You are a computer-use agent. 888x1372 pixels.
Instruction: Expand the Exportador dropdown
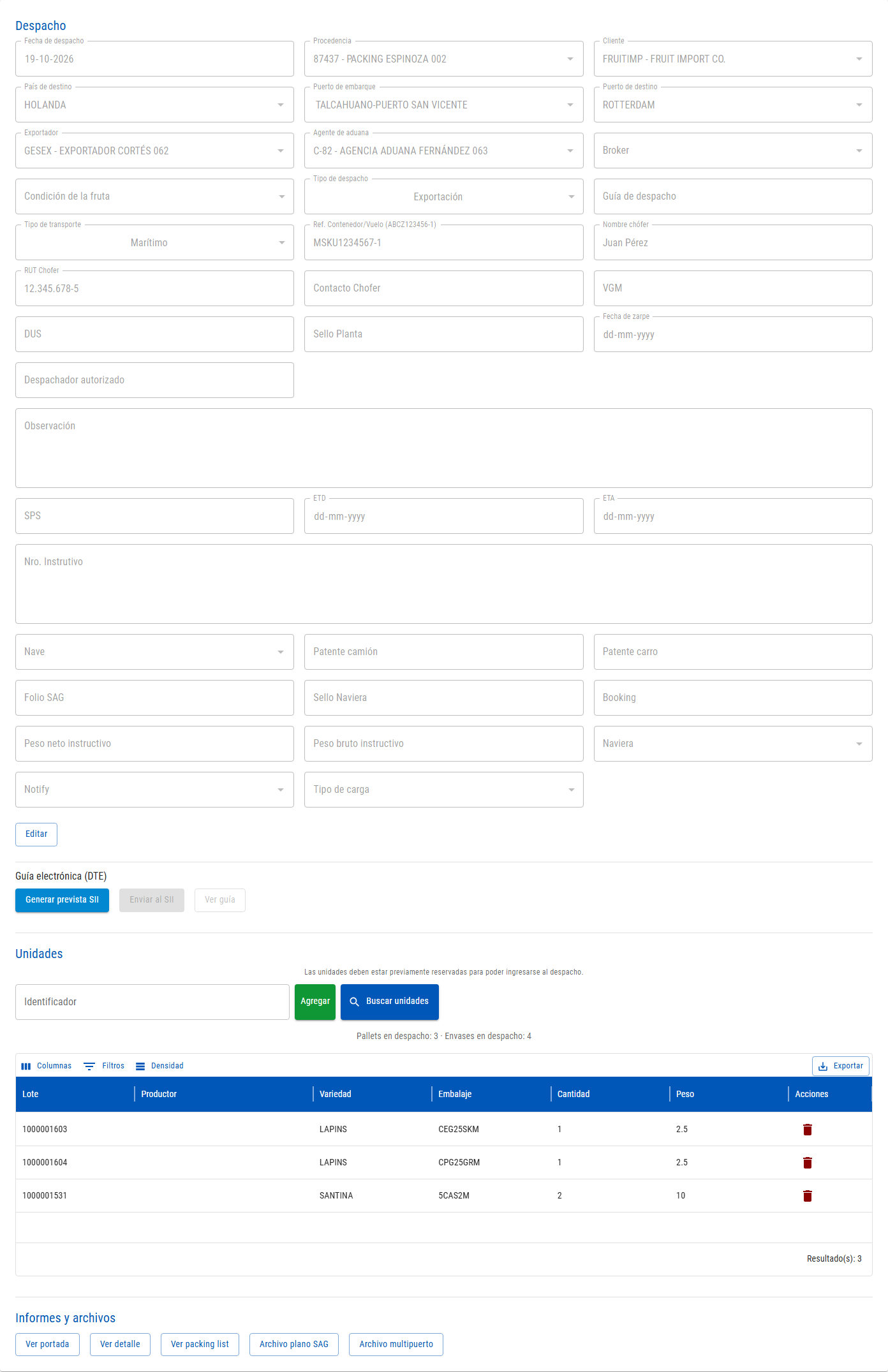(x=154, y=151)
